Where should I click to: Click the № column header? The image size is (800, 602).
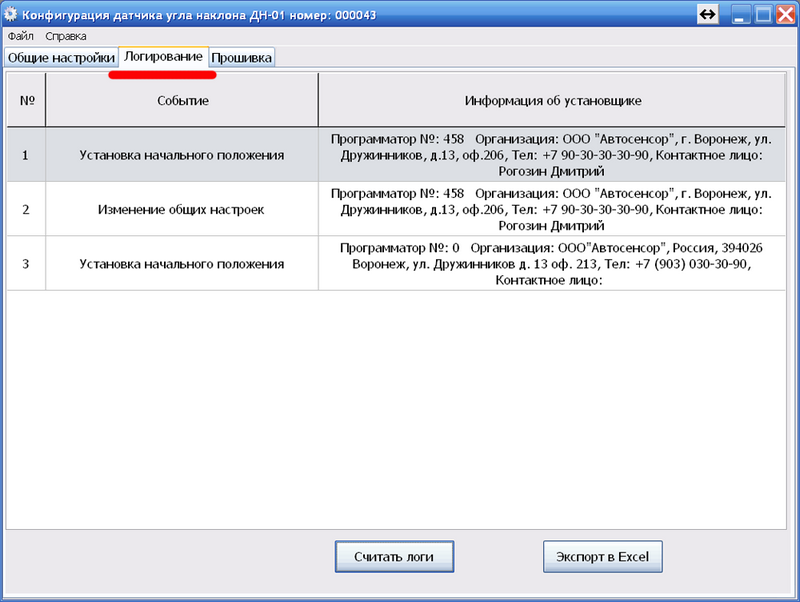[x=27, y=100]
